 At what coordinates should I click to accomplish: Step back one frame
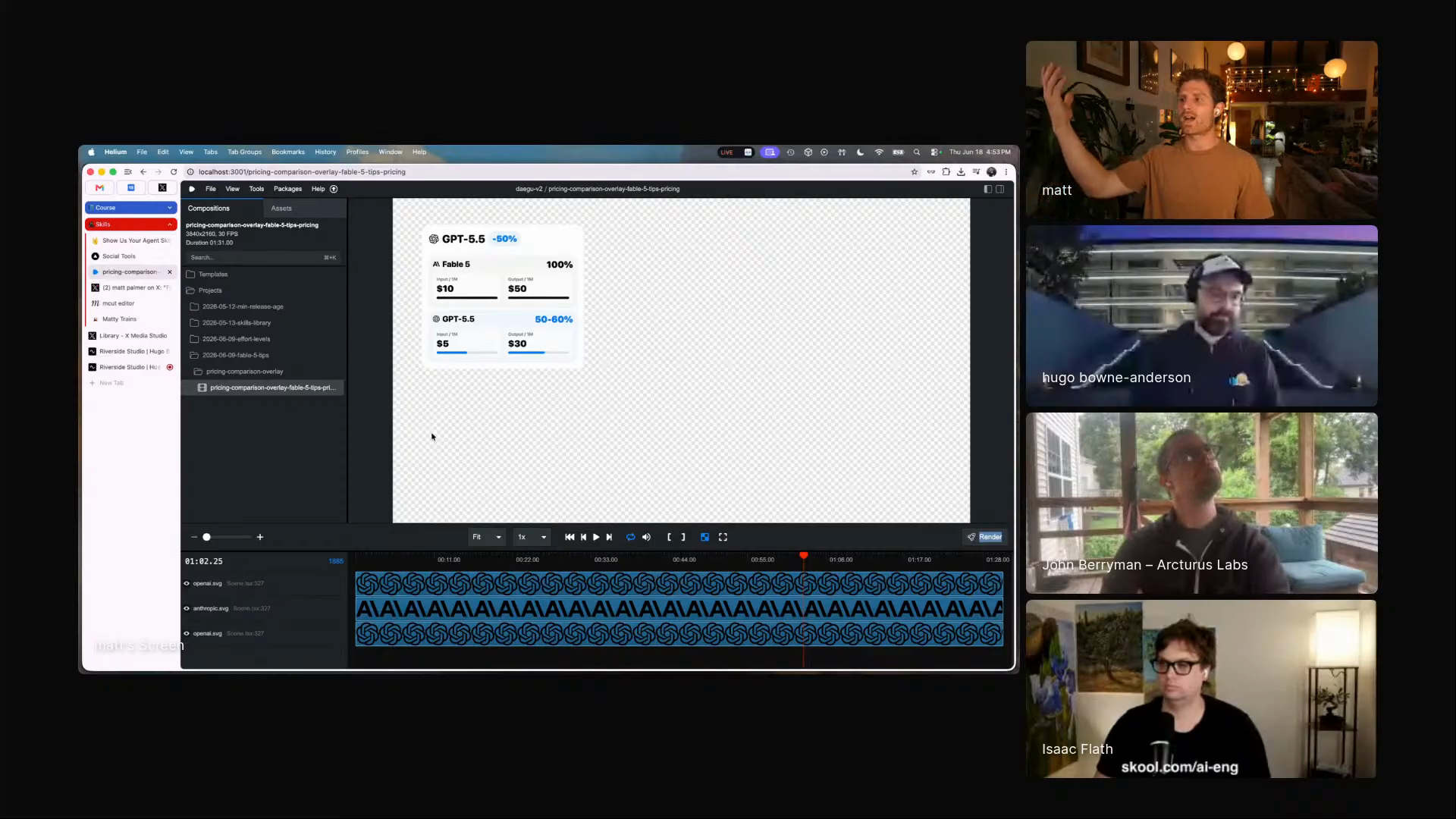pyautogui.click(x=583, y=537)
